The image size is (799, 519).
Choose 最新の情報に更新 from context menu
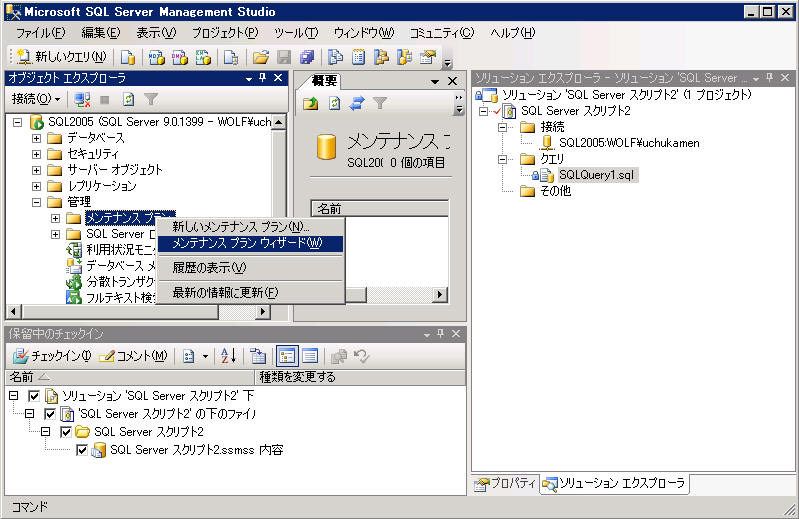pyautogui.click(x=250, y=292)
